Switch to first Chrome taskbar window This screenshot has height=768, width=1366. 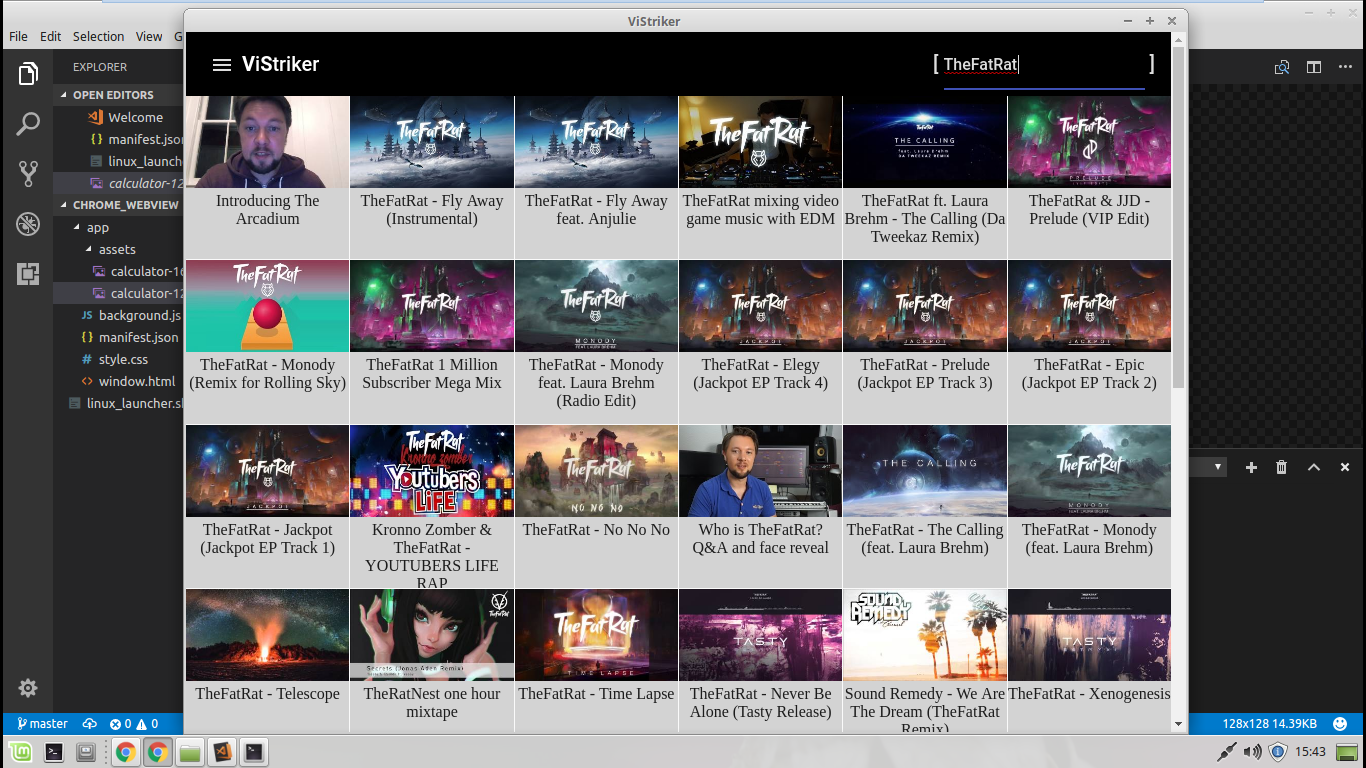[x=125, y=752]
